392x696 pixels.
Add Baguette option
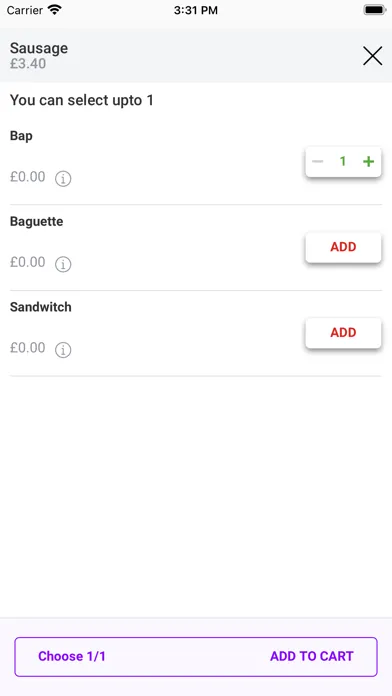343,247
